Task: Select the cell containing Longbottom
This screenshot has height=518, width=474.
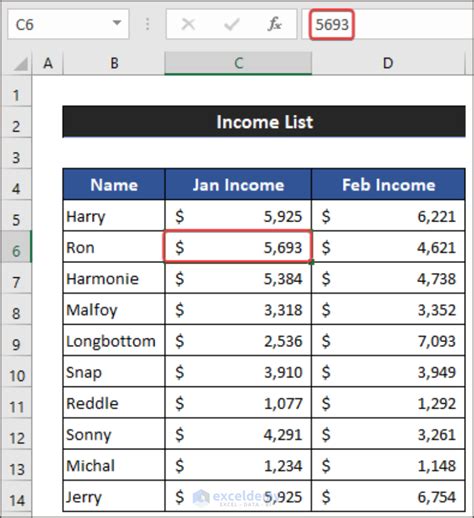Action: point(114,341)
